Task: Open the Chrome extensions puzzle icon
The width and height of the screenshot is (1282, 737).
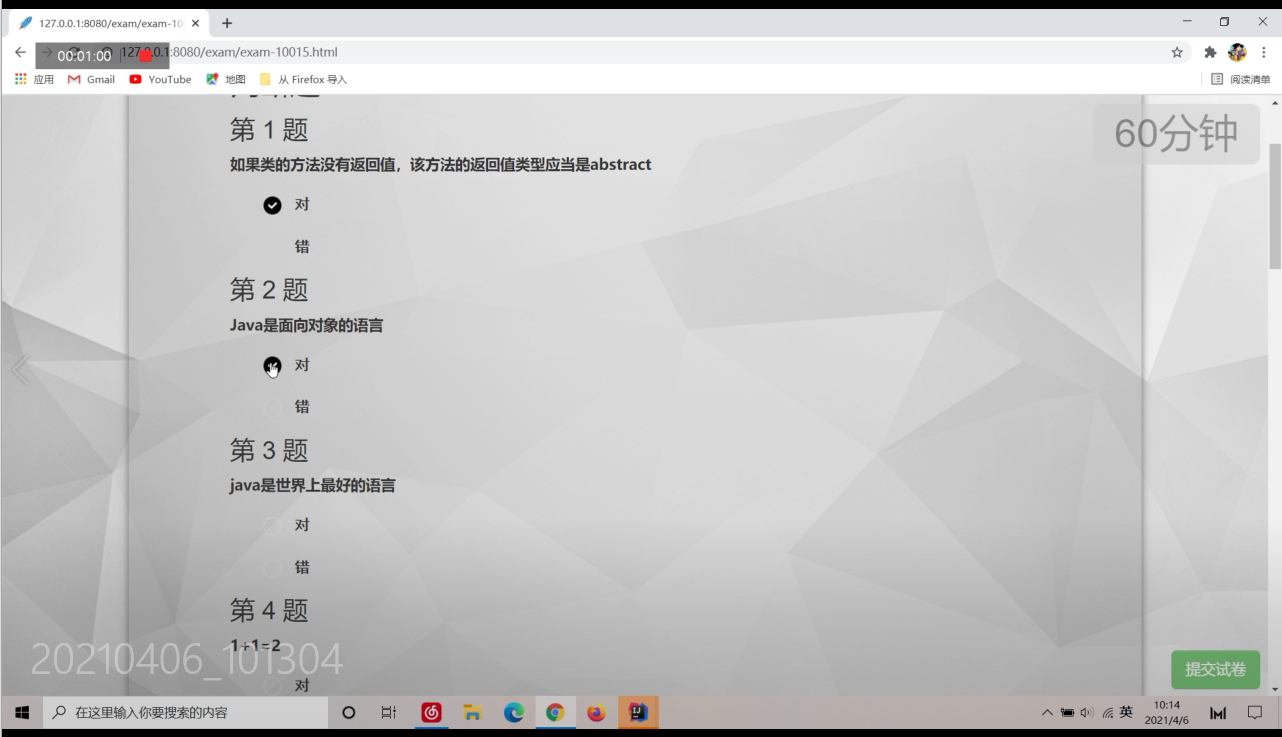Action: click(1210, 53)
